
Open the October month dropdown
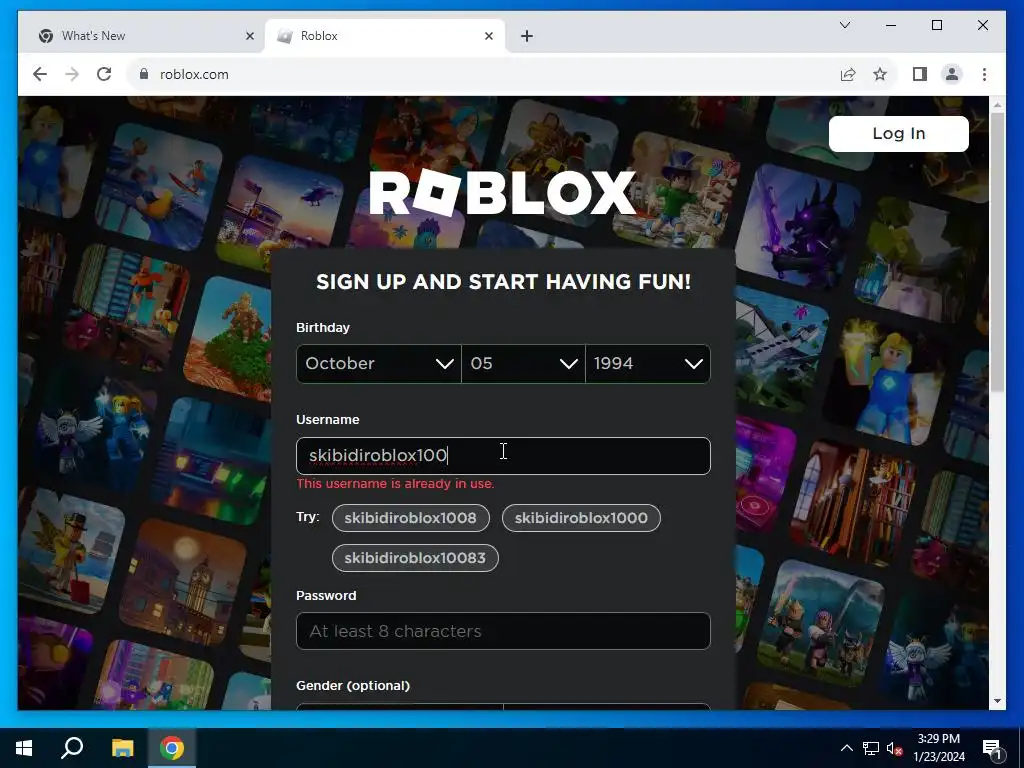tap(379, 364)
